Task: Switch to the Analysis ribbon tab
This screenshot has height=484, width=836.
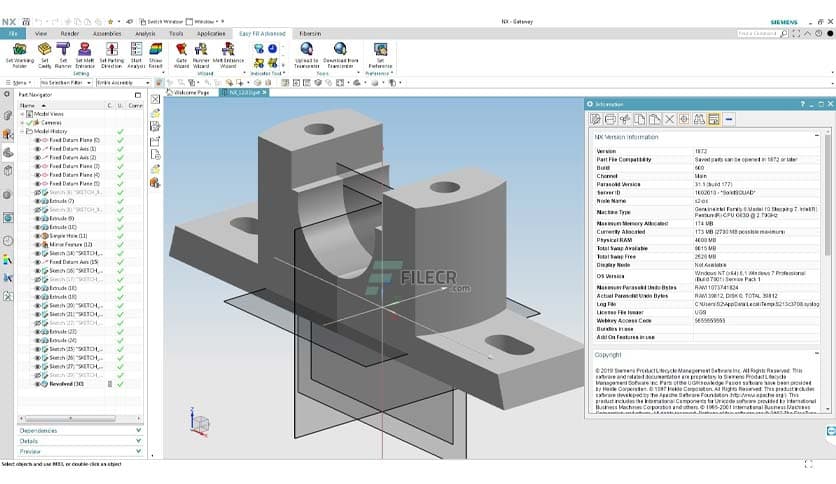Action: pyautogui.click(x=145, y=33)
